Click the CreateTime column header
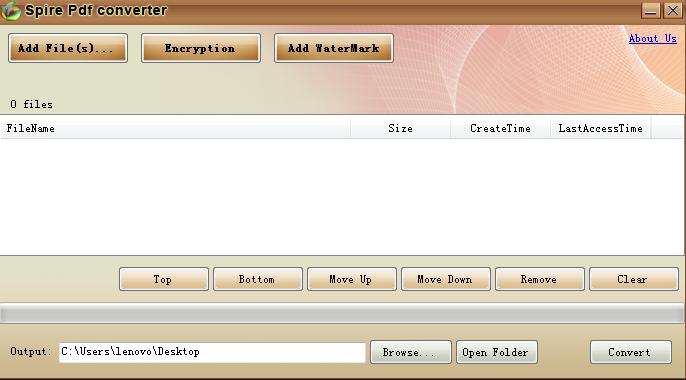 click(x=500, y=128)
